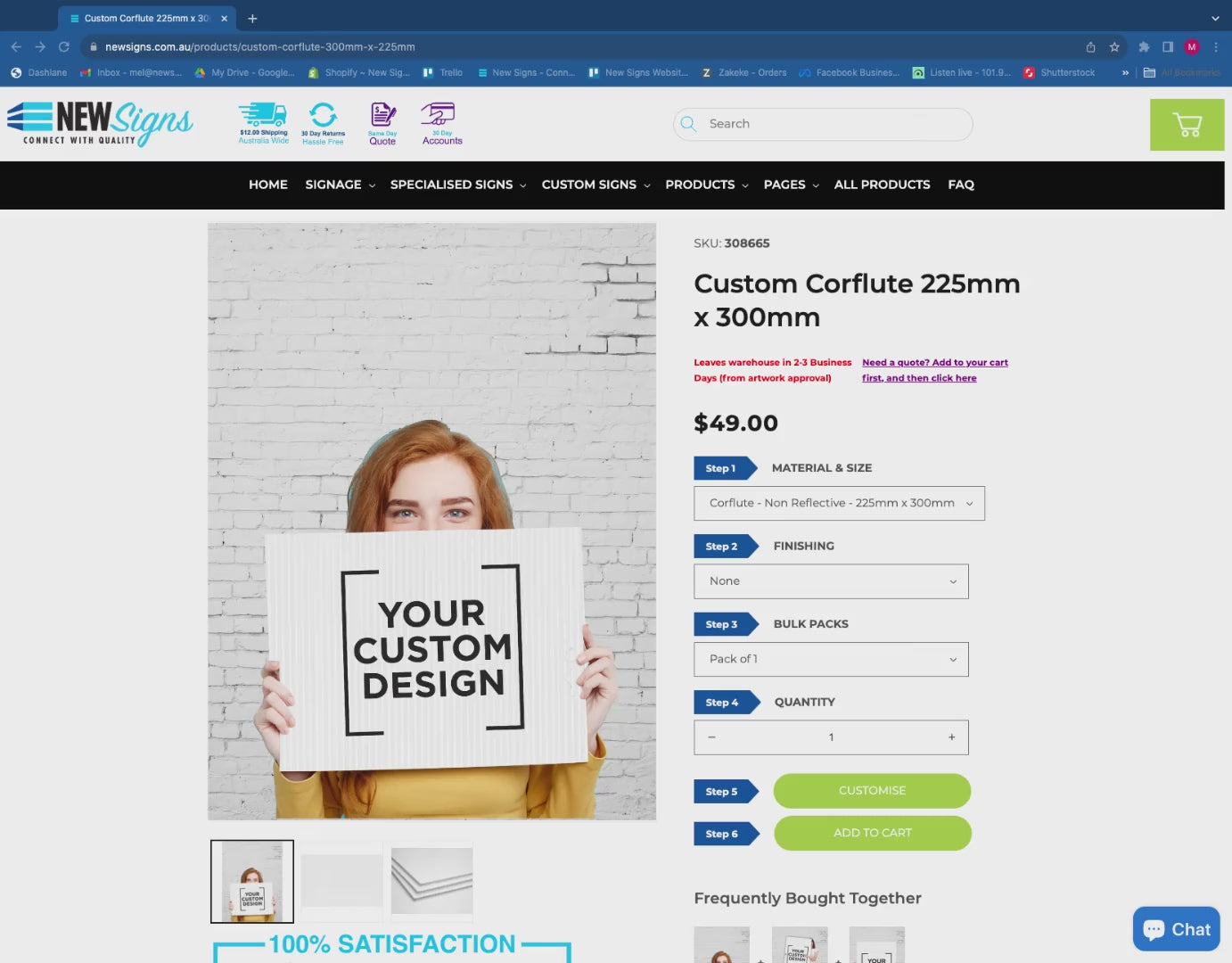Click the 30 Day Returns icon
1232x963 pixels.
click(x=323, y=123)
